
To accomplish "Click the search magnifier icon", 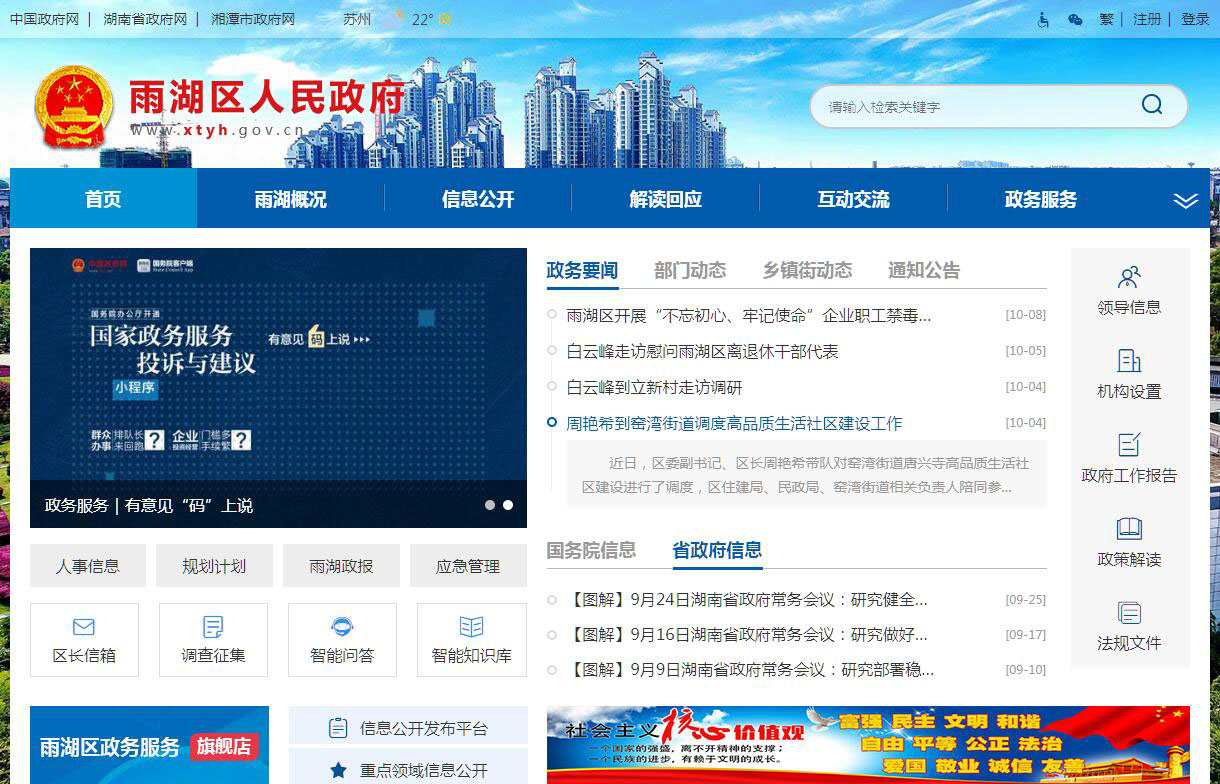I will point(1152,105).
